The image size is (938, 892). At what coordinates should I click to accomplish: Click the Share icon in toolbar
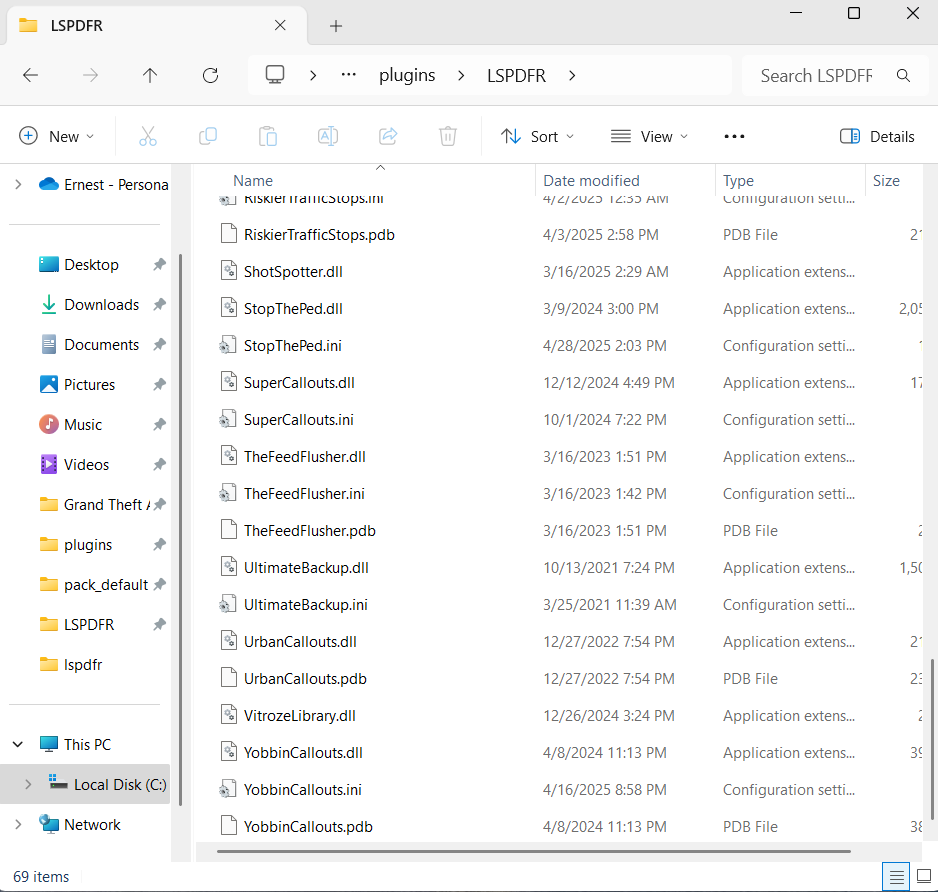point(388,136)
